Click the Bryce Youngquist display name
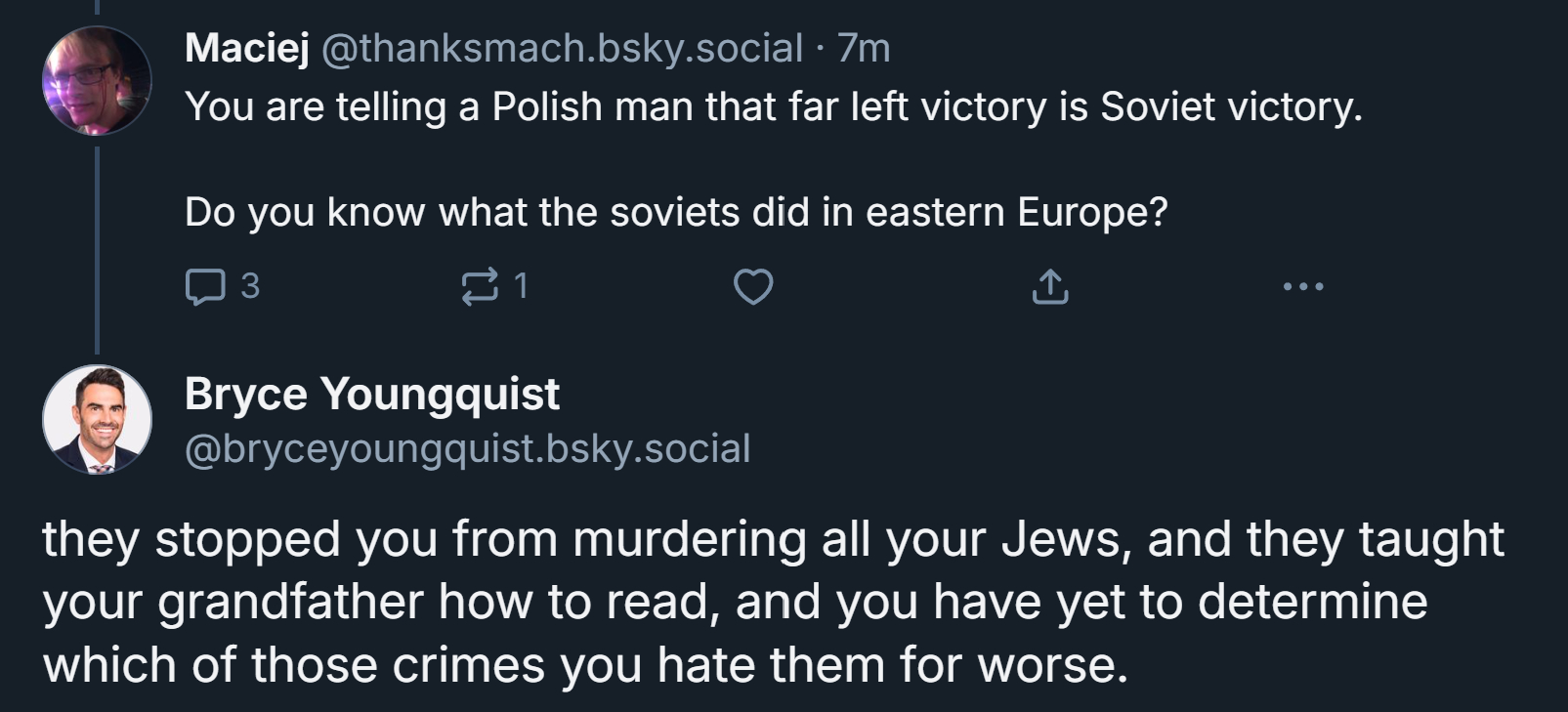 (x=371, y=395)
